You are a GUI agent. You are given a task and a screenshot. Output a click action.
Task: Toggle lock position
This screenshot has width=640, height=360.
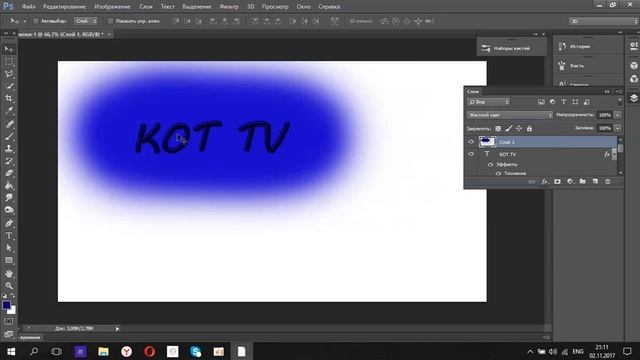tap(519, 129)
